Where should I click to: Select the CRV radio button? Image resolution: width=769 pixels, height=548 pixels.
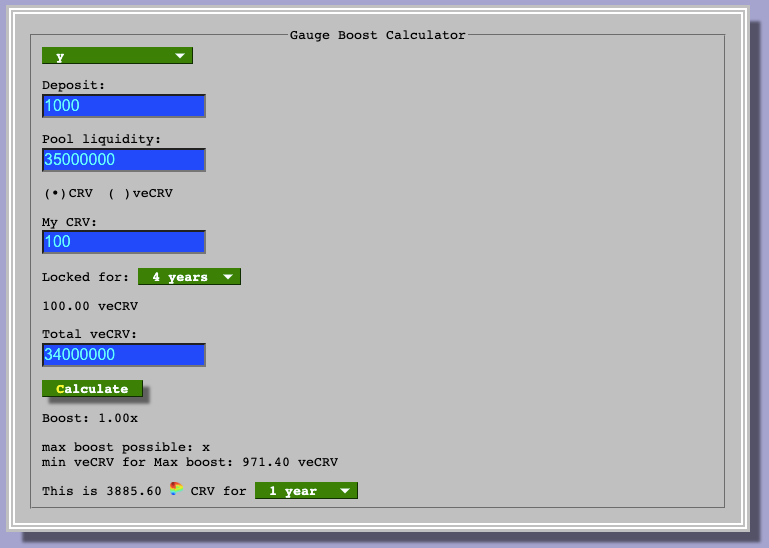(x=55, y=193)
